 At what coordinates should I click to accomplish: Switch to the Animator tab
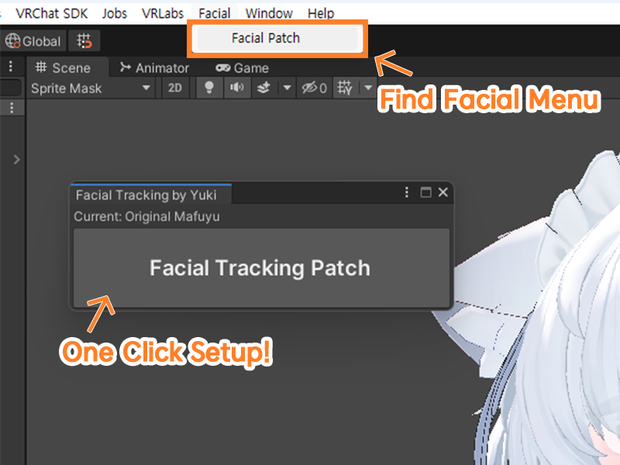[x=155, y=68]
